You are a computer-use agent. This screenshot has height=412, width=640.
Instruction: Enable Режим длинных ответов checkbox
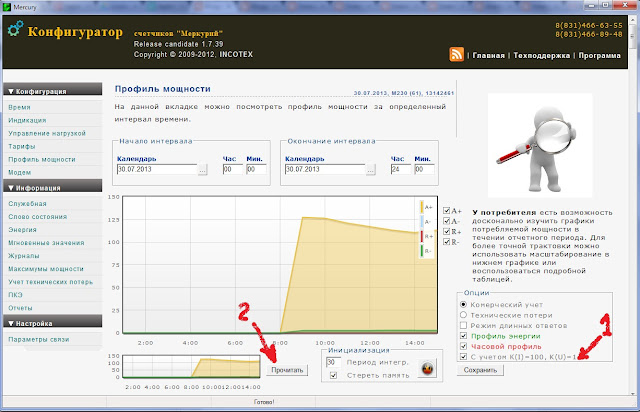(x=463, y=325)
